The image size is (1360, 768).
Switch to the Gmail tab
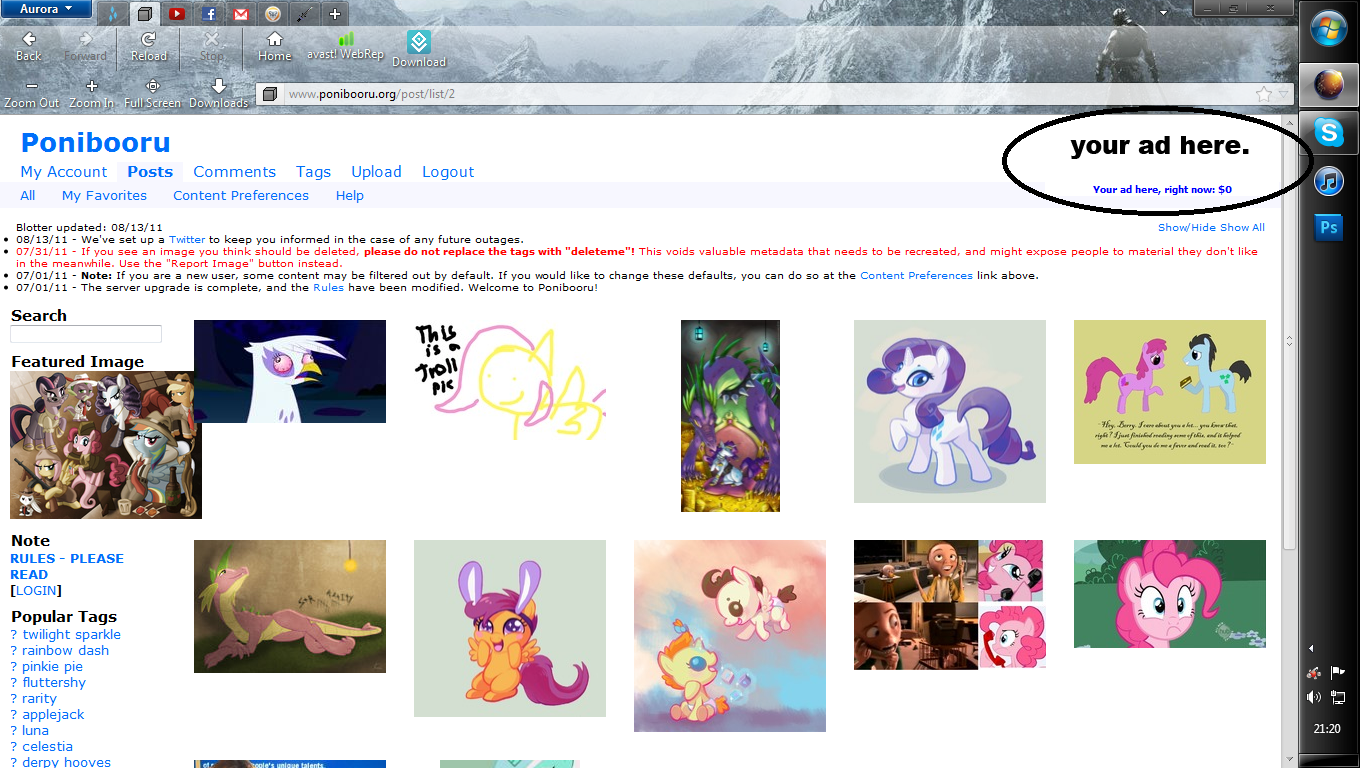click(x=241, y=14)
